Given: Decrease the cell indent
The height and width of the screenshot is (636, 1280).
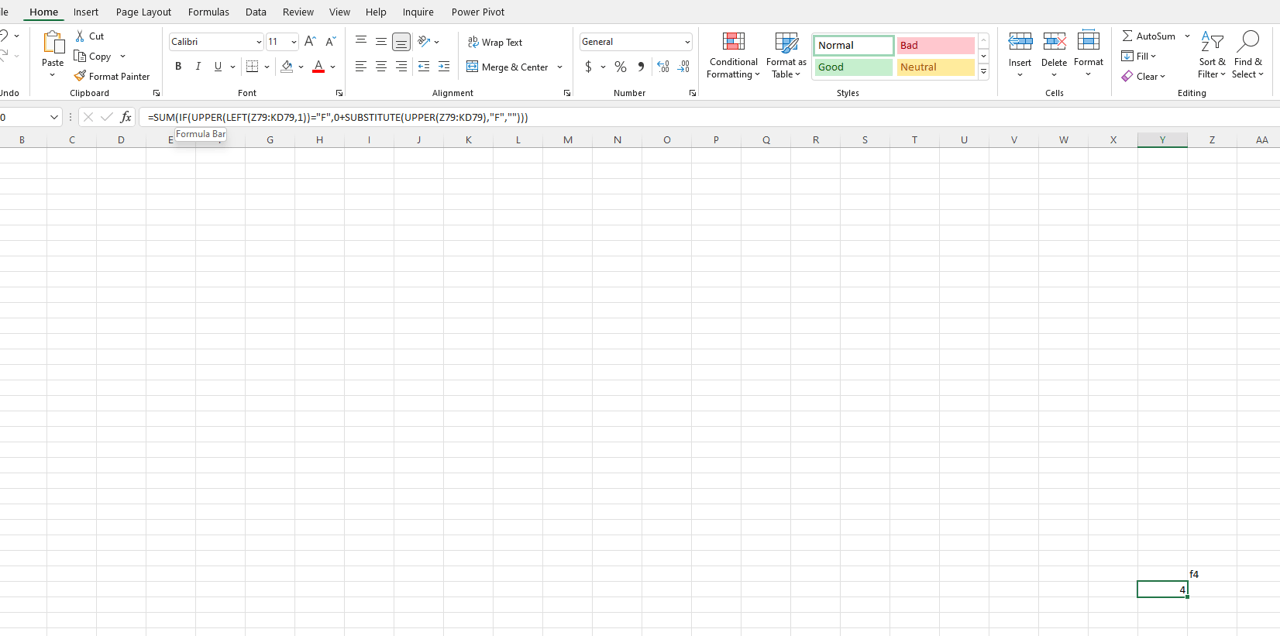Looking at the screenshot, I should (x=424, y=67).
